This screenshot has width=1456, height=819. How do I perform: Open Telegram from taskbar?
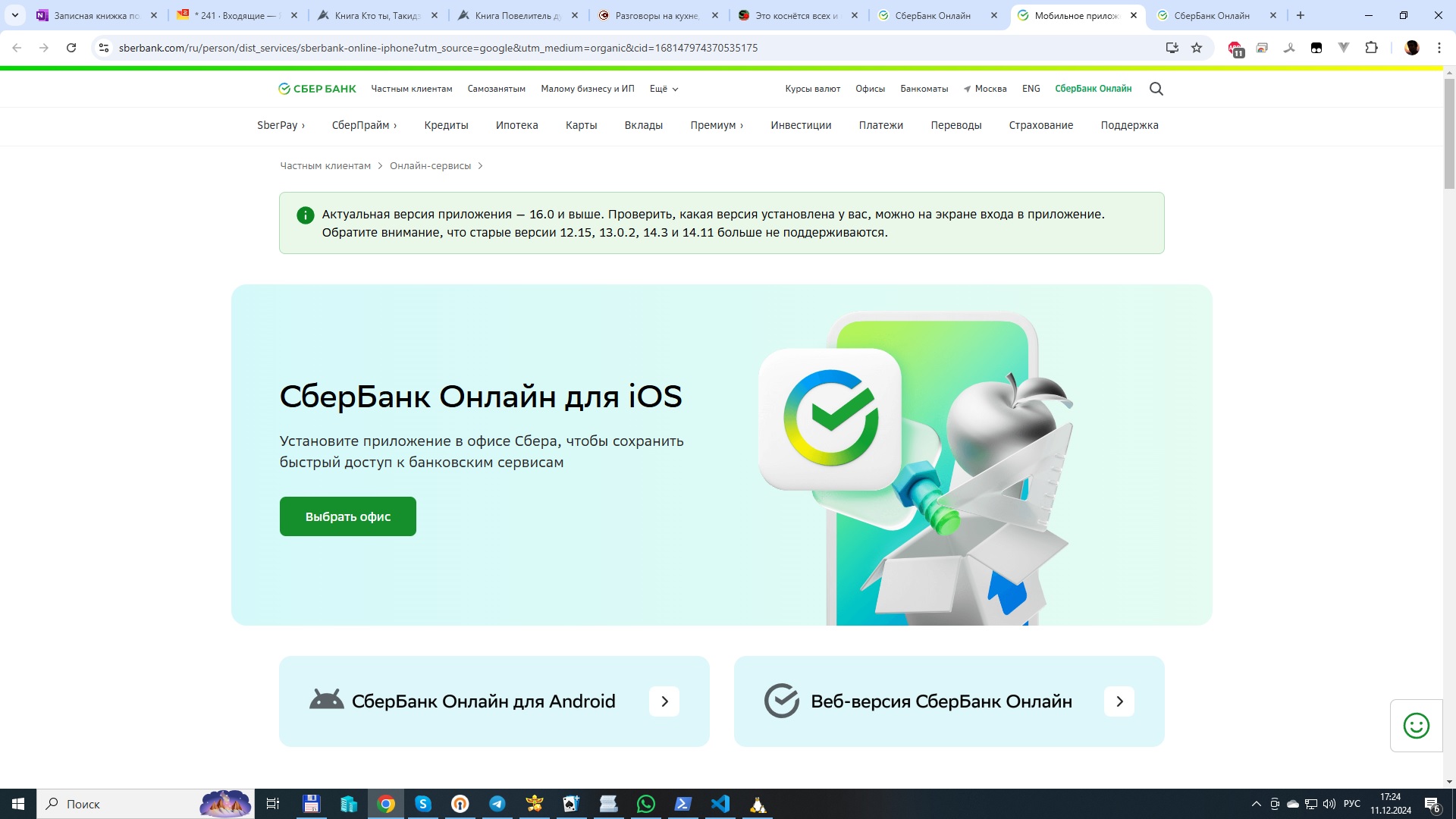[497, 804]
